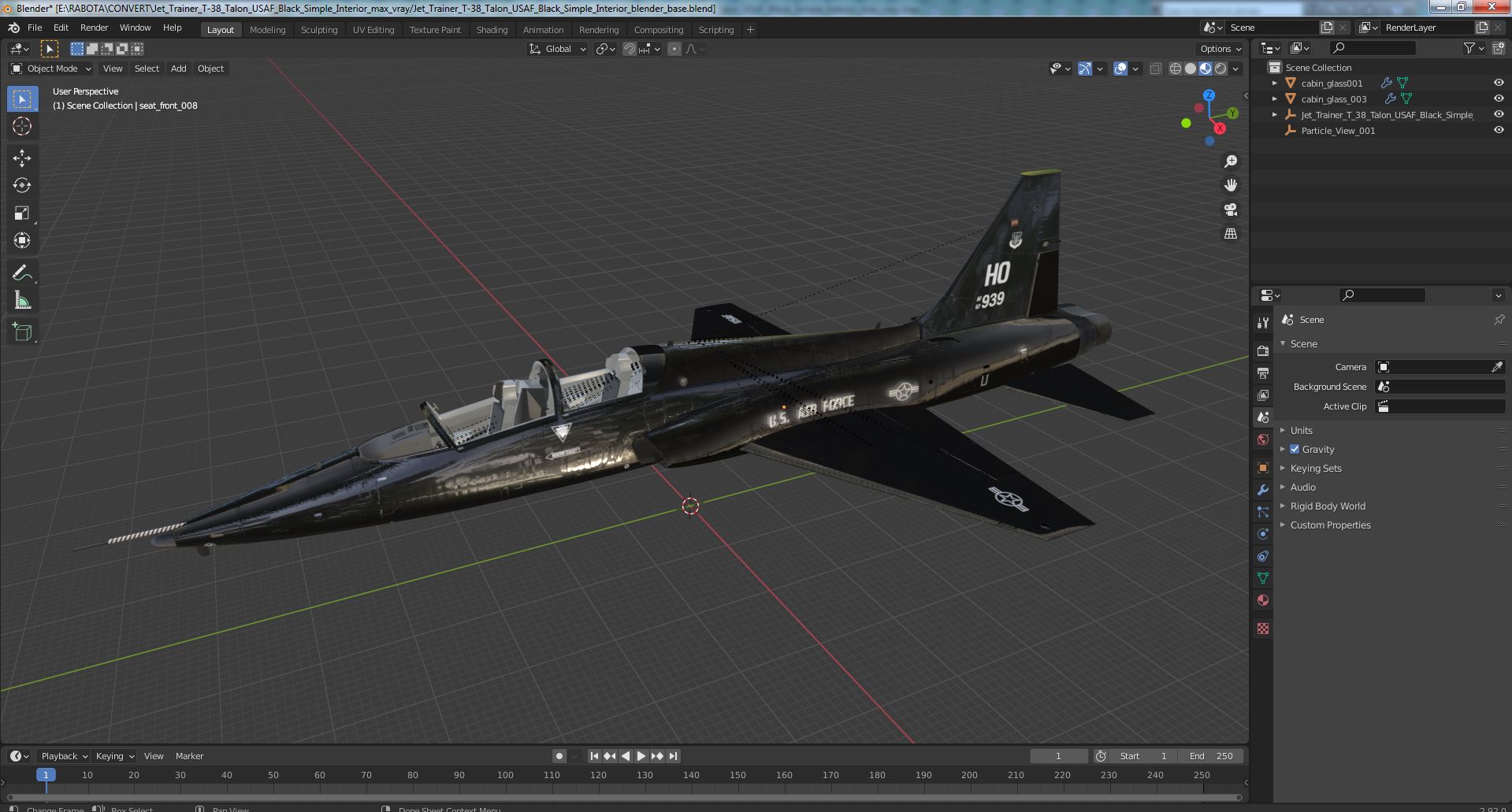Open the Options dropdown
1512x812 pixels.
tap(1220, 49)
